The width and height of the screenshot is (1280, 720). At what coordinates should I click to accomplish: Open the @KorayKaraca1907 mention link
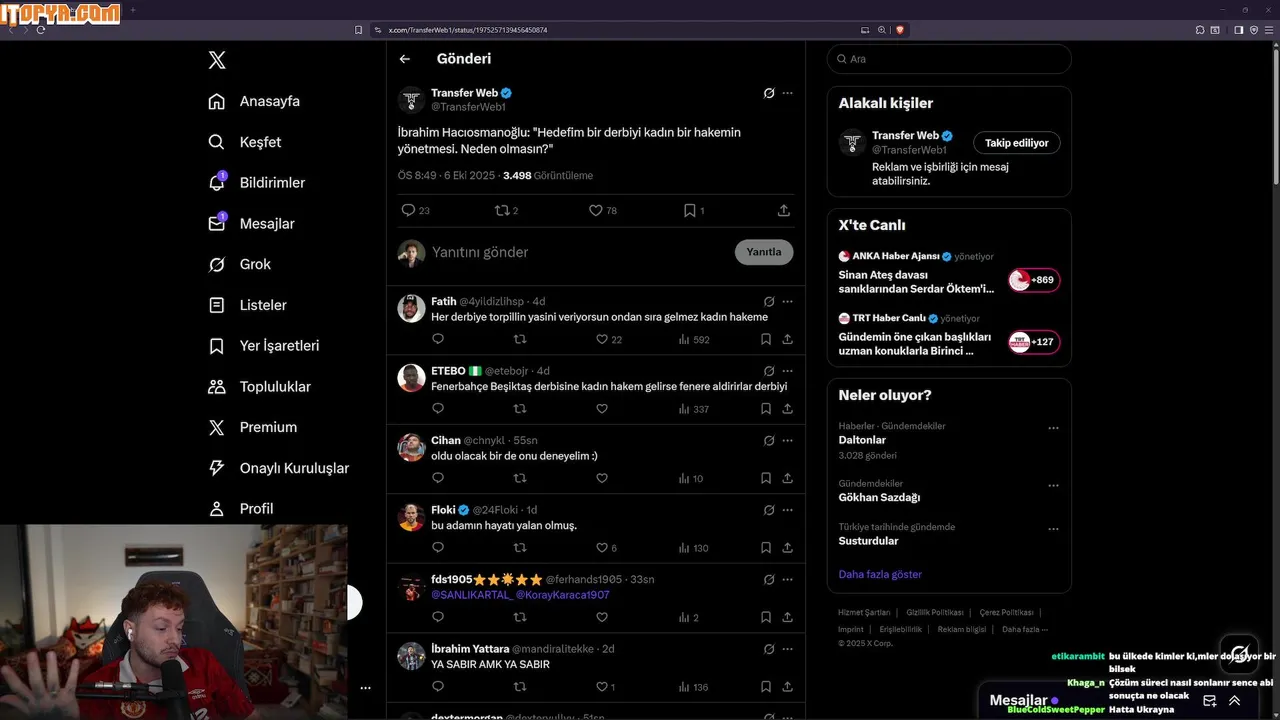click(x=563, y=594)
